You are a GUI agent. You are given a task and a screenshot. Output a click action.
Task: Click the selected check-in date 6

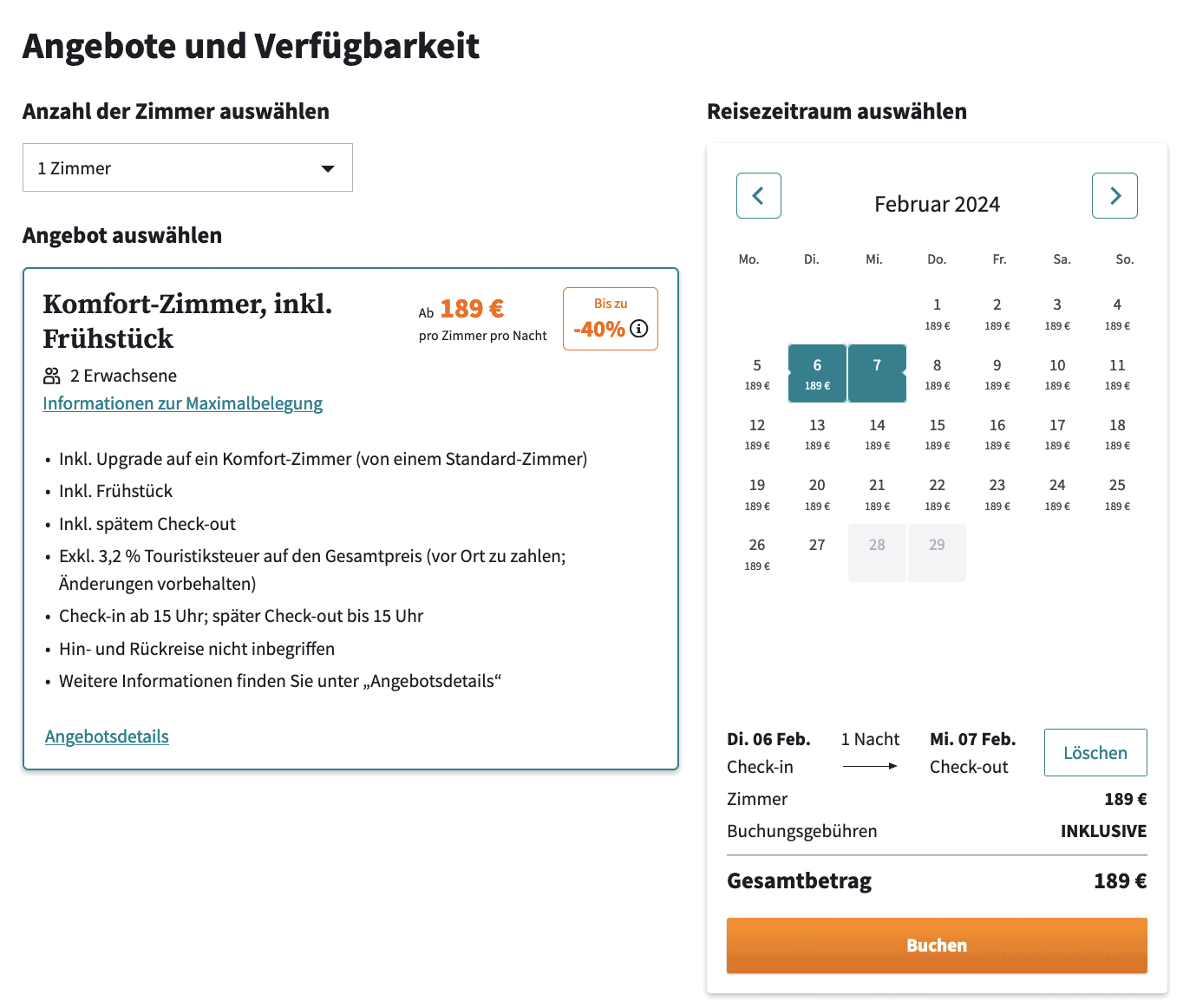pos(816,373)
